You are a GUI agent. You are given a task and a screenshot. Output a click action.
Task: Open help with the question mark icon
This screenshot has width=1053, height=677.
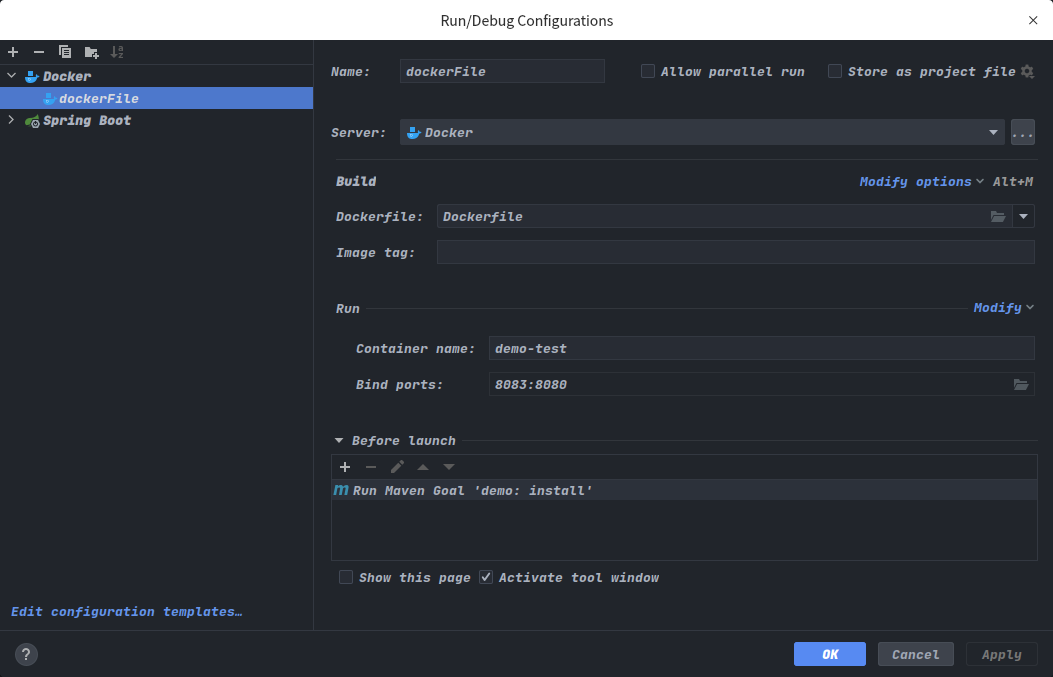point(26,654)
